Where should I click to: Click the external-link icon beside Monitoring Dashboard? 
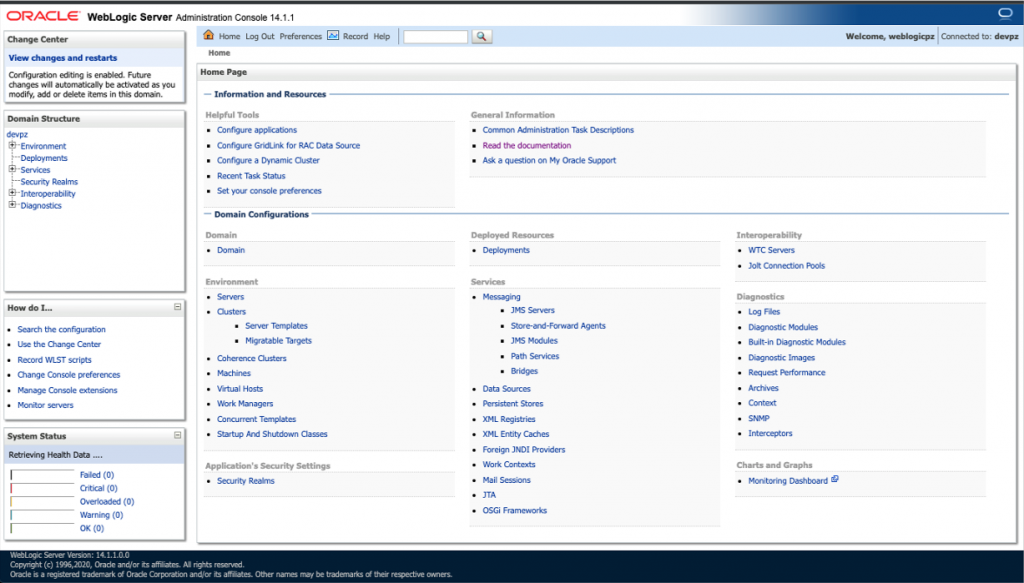point(835,480)
